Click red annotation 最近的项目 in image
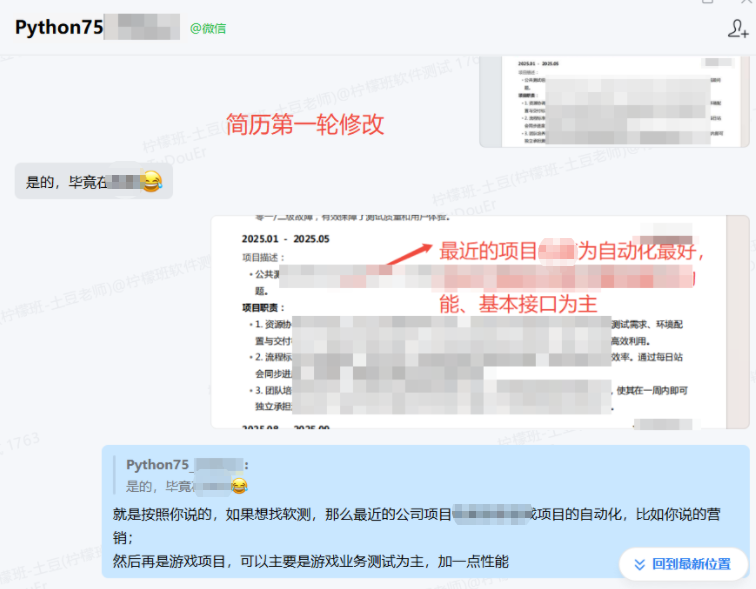 point(488,251)
